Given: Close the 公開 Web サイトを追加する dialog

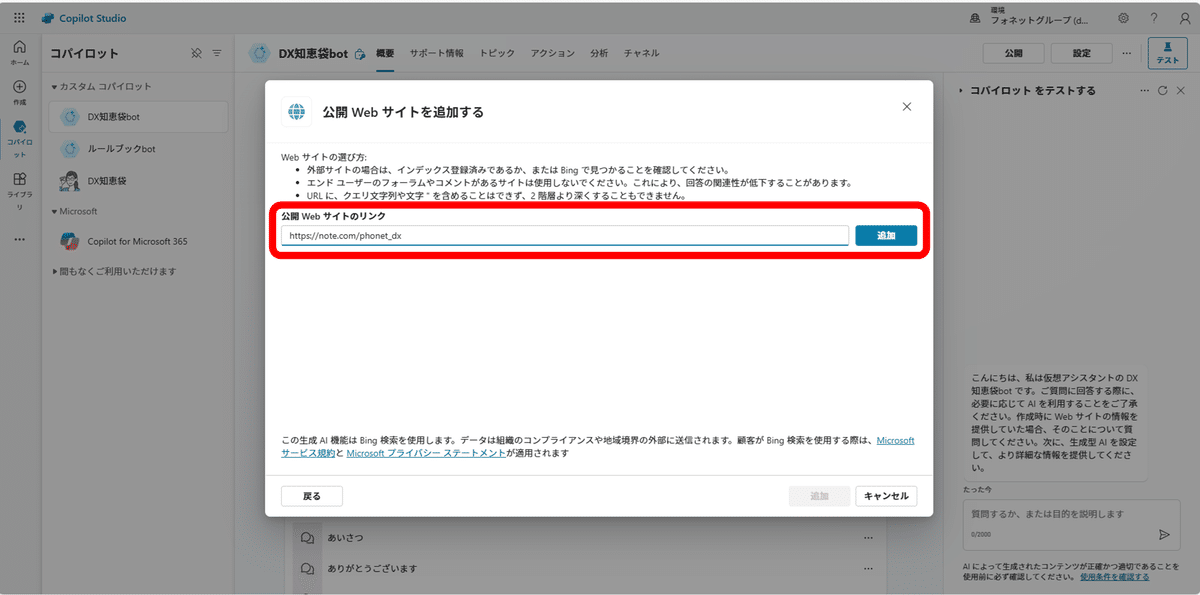Looking at the screenshot, I should (x=907, y=107).
